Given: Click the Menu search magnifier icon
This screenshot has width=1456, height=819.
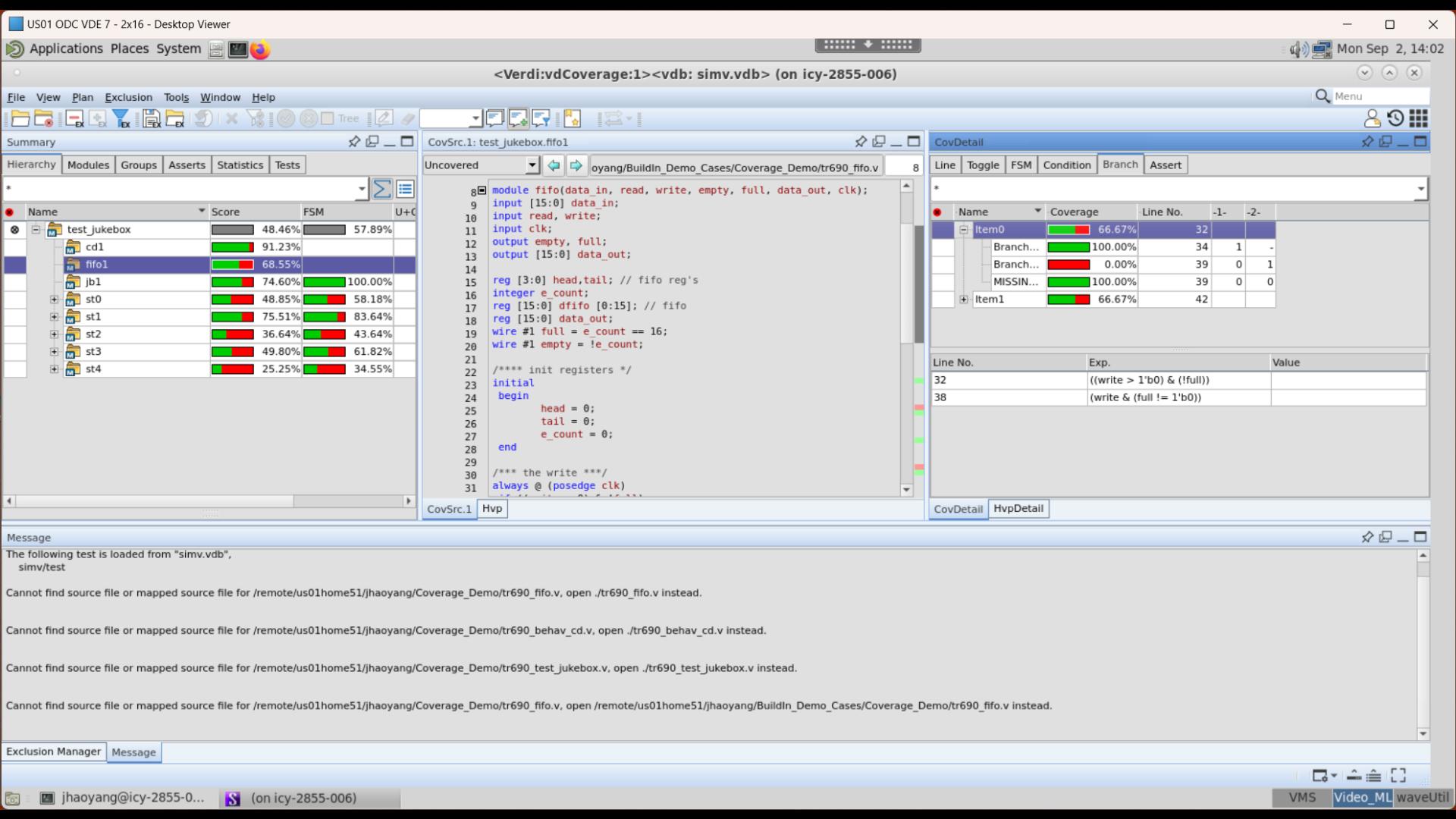Looking at the screenshot, I should tap(1323, 96).
